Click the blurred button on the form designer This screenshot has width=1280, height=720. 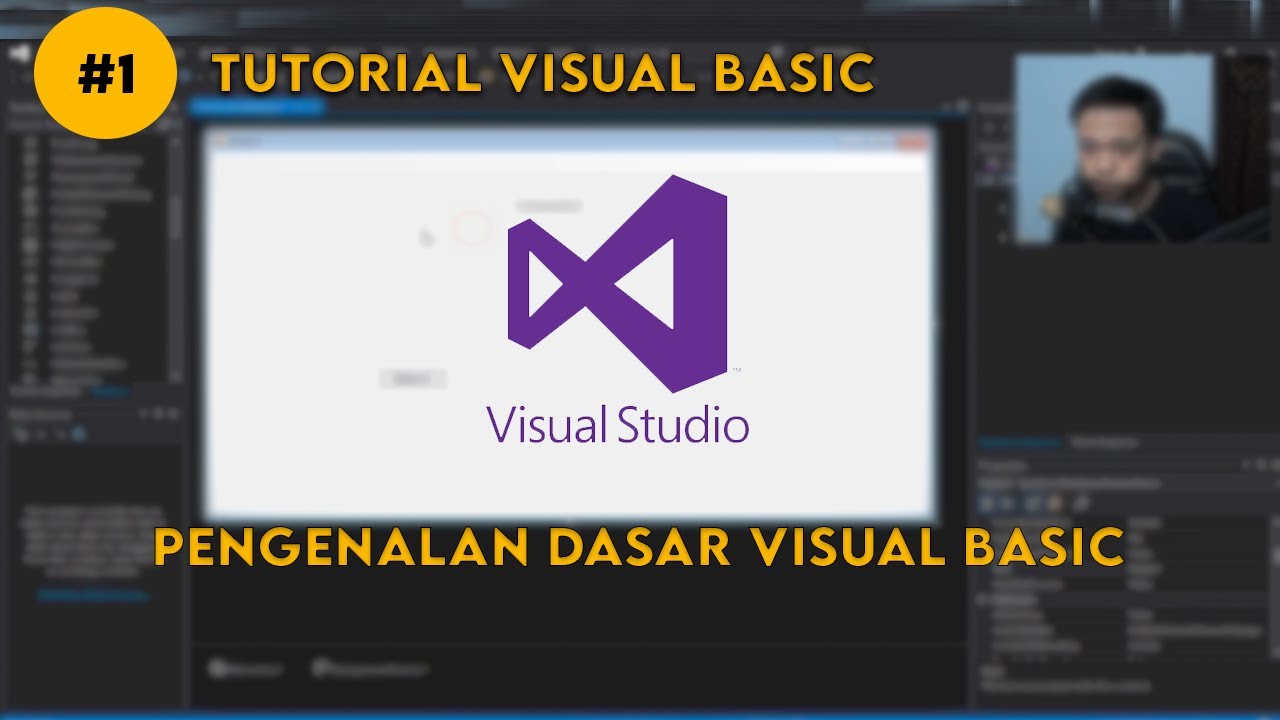coord(412,379)
